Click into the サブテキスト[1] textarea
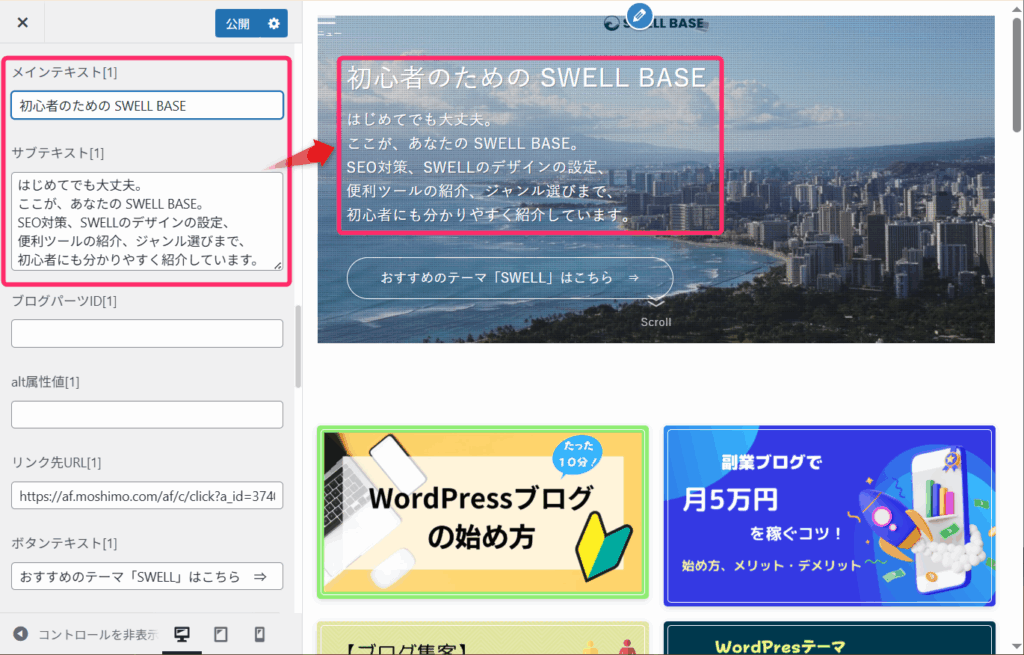Image resolution: width=1024 pixels, height=655 pixels. [147, 221]
